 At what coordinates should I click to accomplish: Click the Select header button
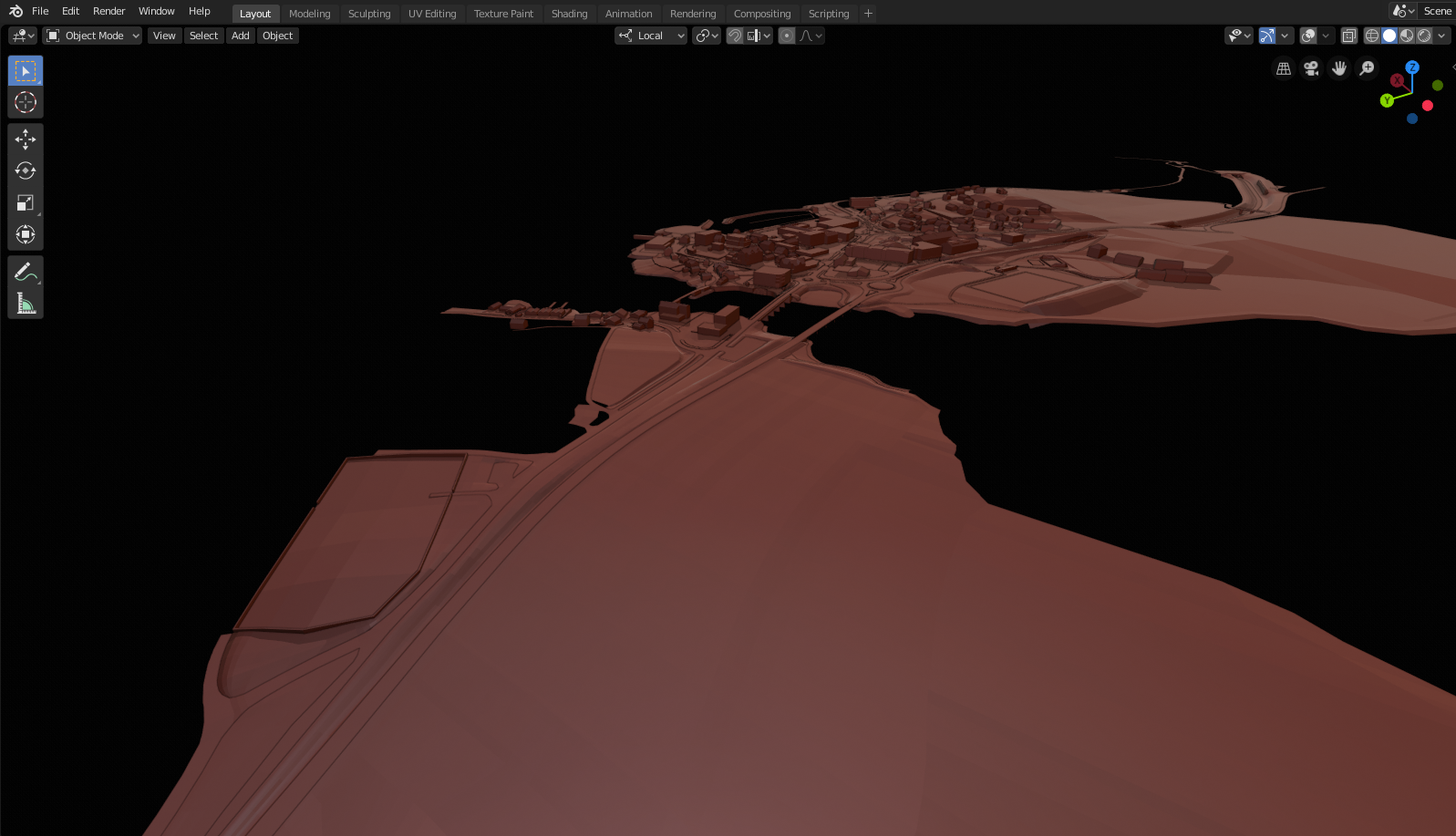coord(204,36)
